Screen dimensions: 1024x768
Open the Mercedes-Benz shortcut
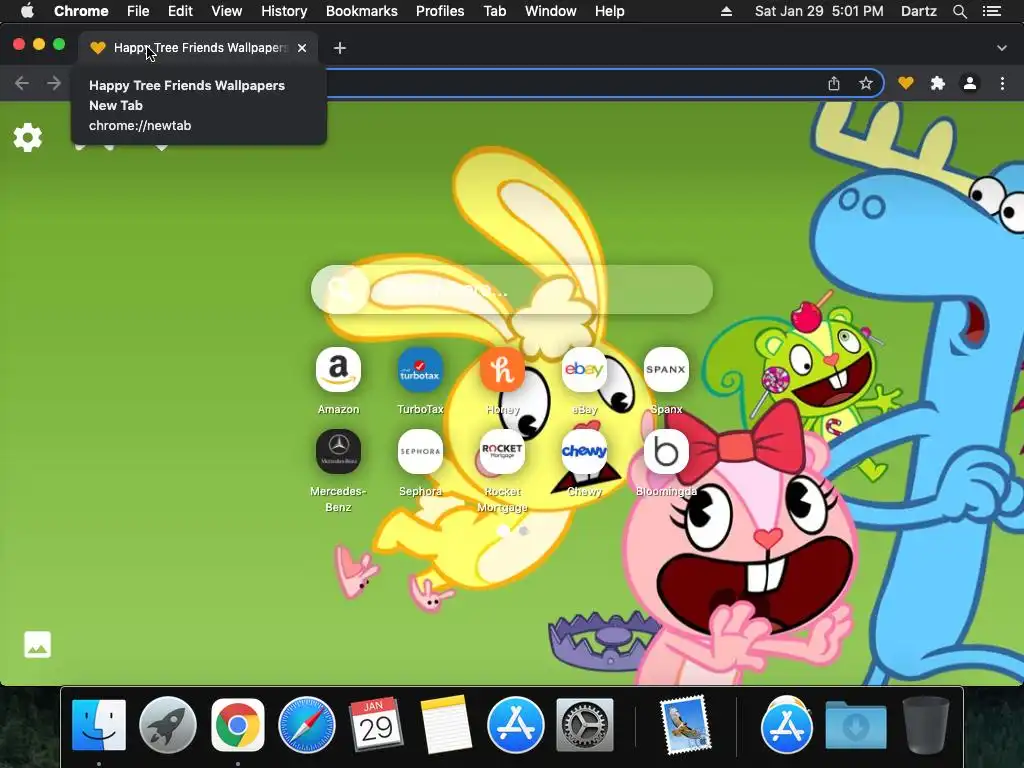click(x=338, y=451)
